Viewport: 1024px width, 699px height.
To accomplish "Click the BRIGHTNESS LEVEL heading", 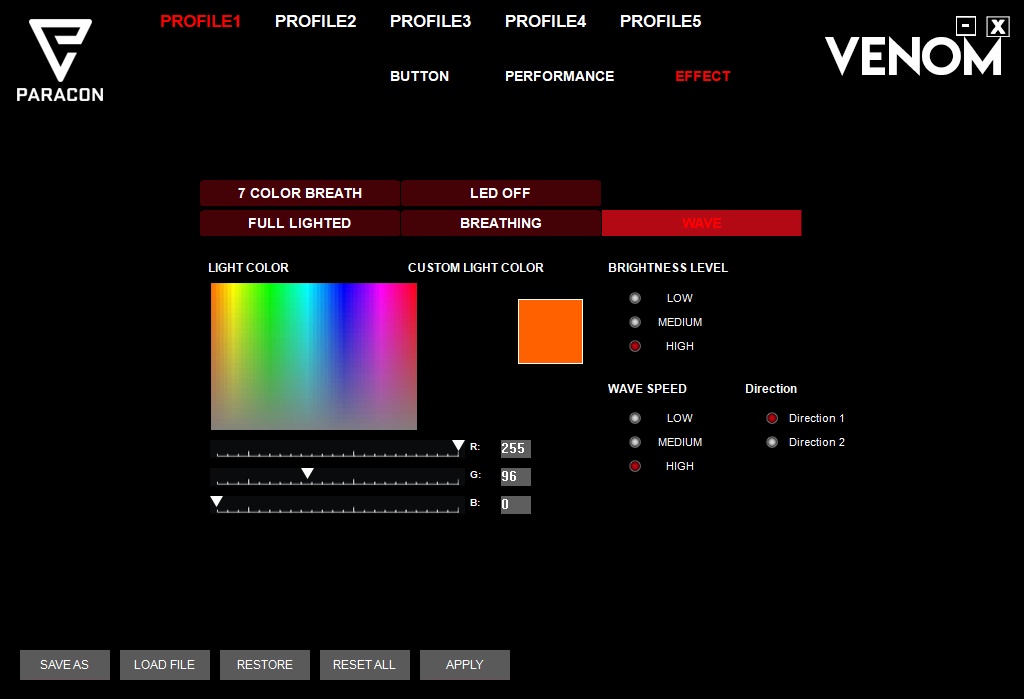I will coord(667,268).
